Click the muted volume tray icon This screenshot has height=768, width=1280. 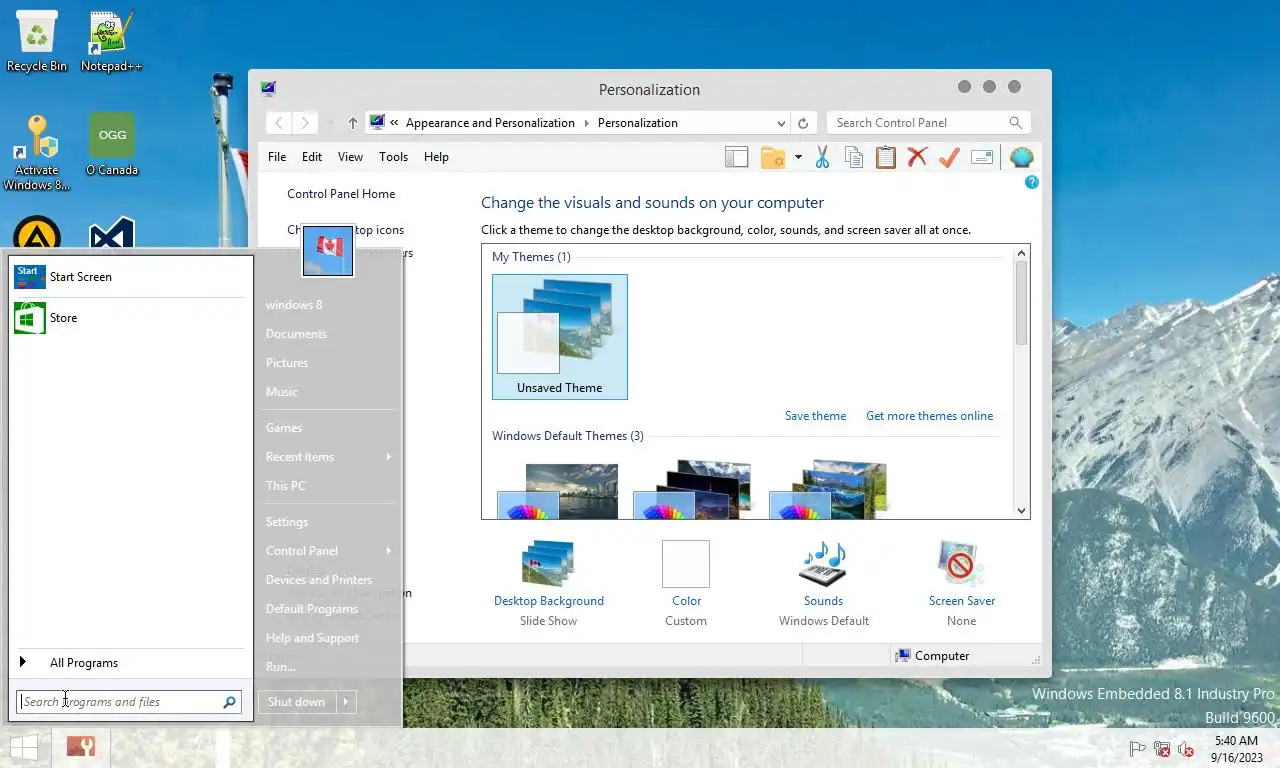[x=1186, y=749]
